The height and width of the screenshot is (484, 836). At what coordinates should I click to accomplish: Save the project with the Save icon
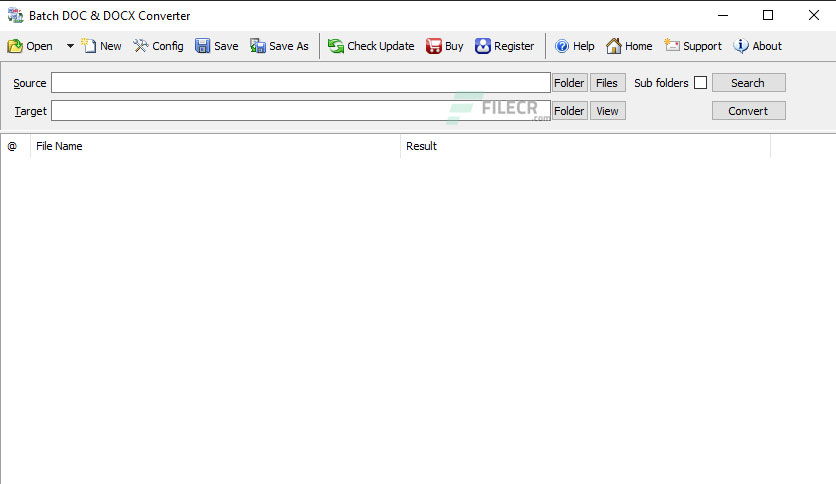(216, 46)
